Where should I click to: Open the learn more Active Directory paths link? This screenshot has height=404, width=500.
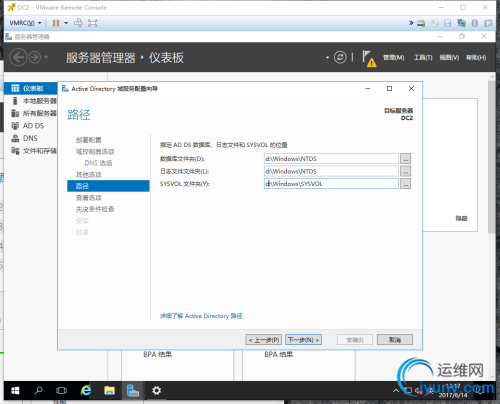pyautogui.click(x=201, y=316)
